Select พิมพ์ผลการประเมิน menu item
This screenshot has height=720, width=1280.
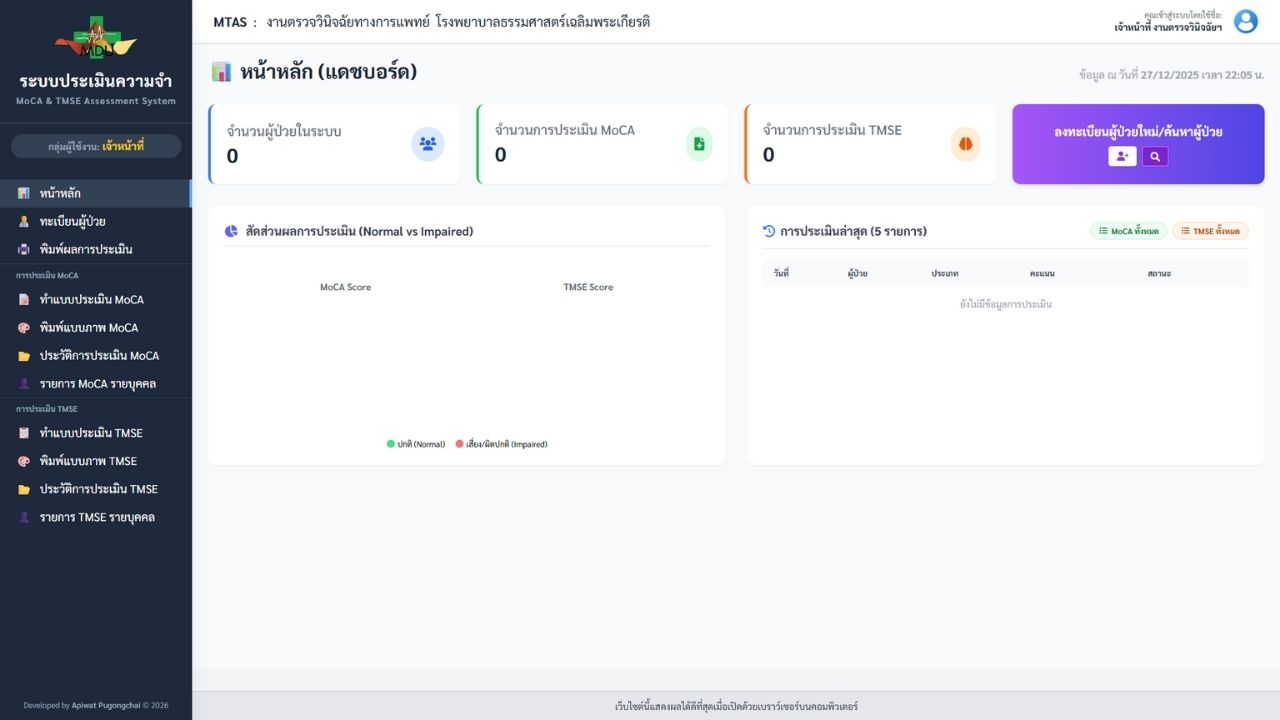pyautogui.click(x=86, y=249)
